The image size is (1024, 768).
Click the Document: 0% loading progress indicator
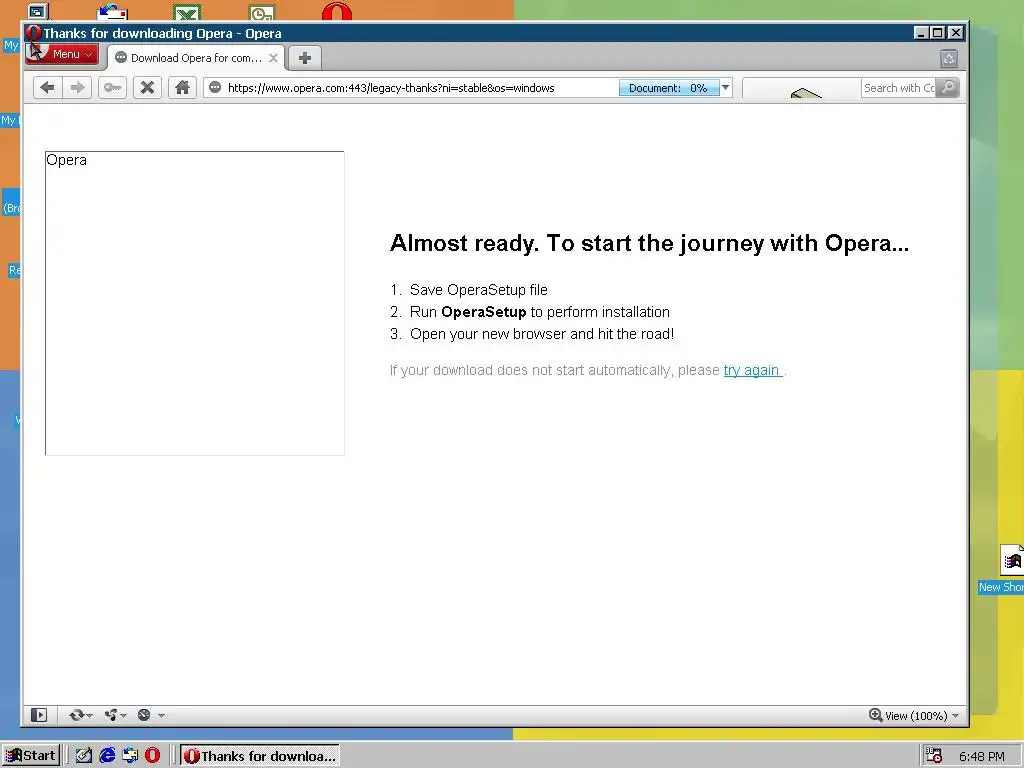669,88
